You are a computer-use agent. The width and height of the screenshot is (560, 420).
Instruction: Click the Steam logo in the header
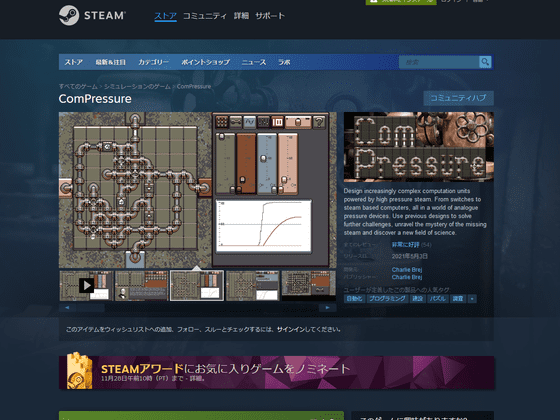[92, 15]
